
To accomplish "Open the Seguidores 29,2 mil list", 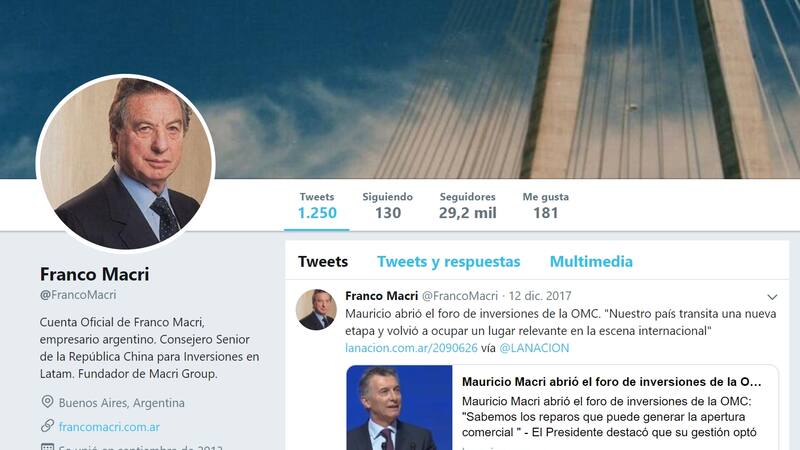I will coord(467,206).
